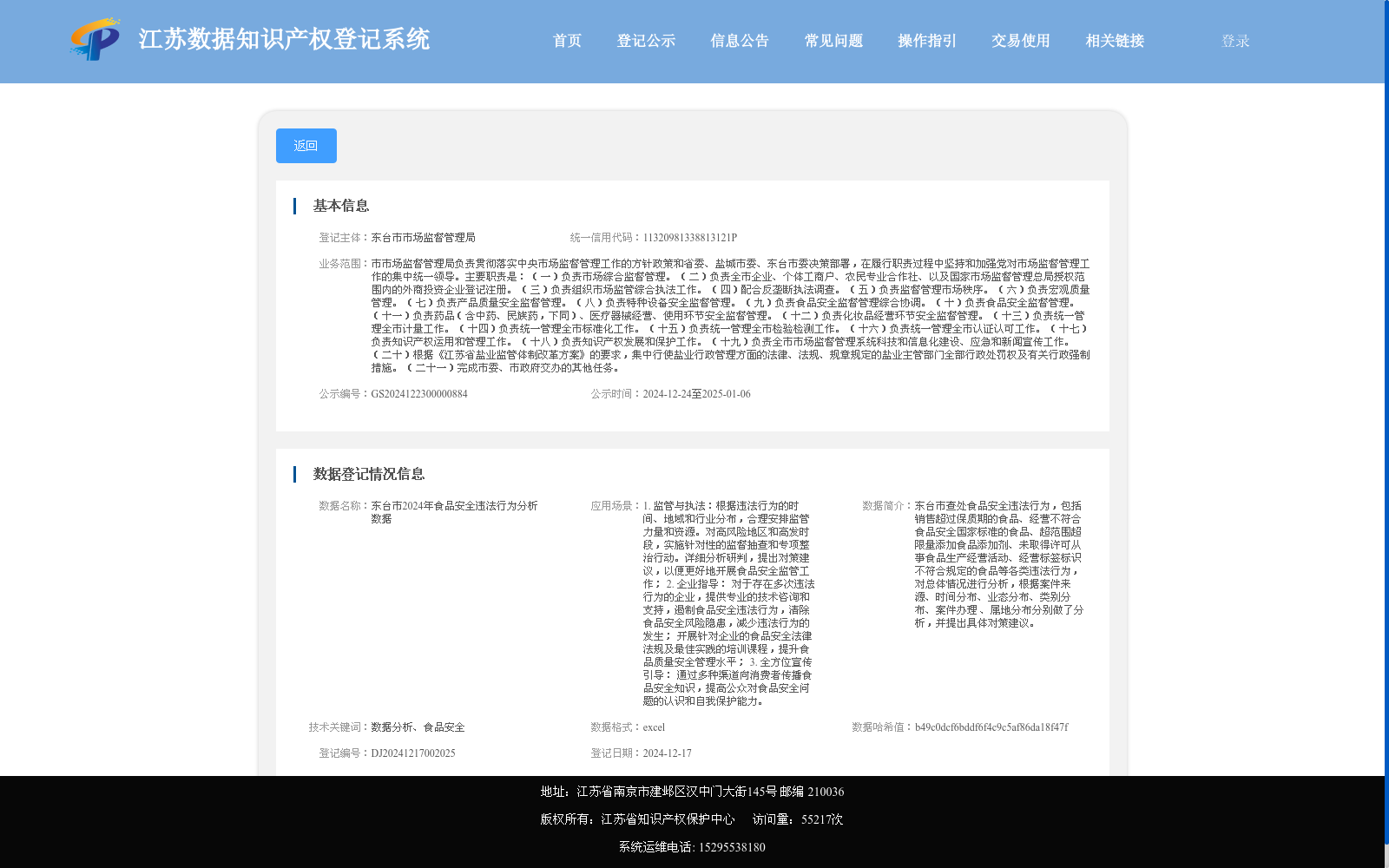This screenshot has height=868, width=1389.
Task: Click the 登录 login link
Action: 1235,41
